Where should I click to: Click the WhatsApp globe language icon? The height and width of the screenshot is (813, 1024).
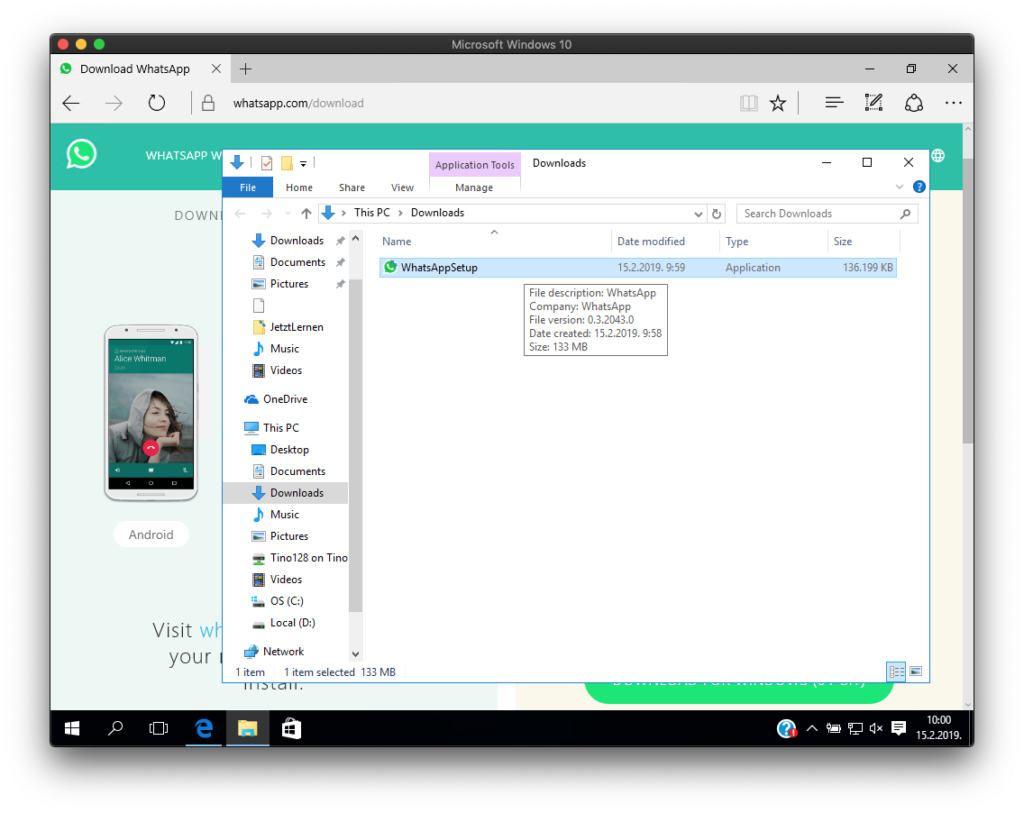(x=937, y=156)
